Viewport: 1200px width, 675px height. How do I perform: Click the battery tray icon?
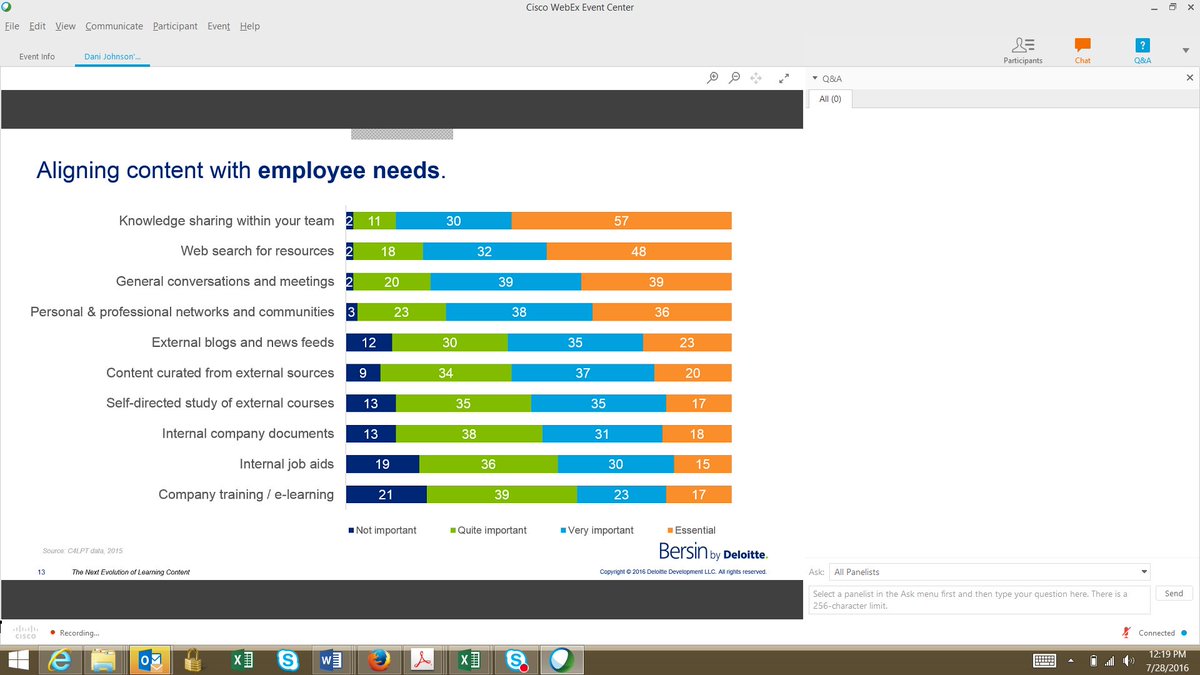click(x=1093, y=660)
